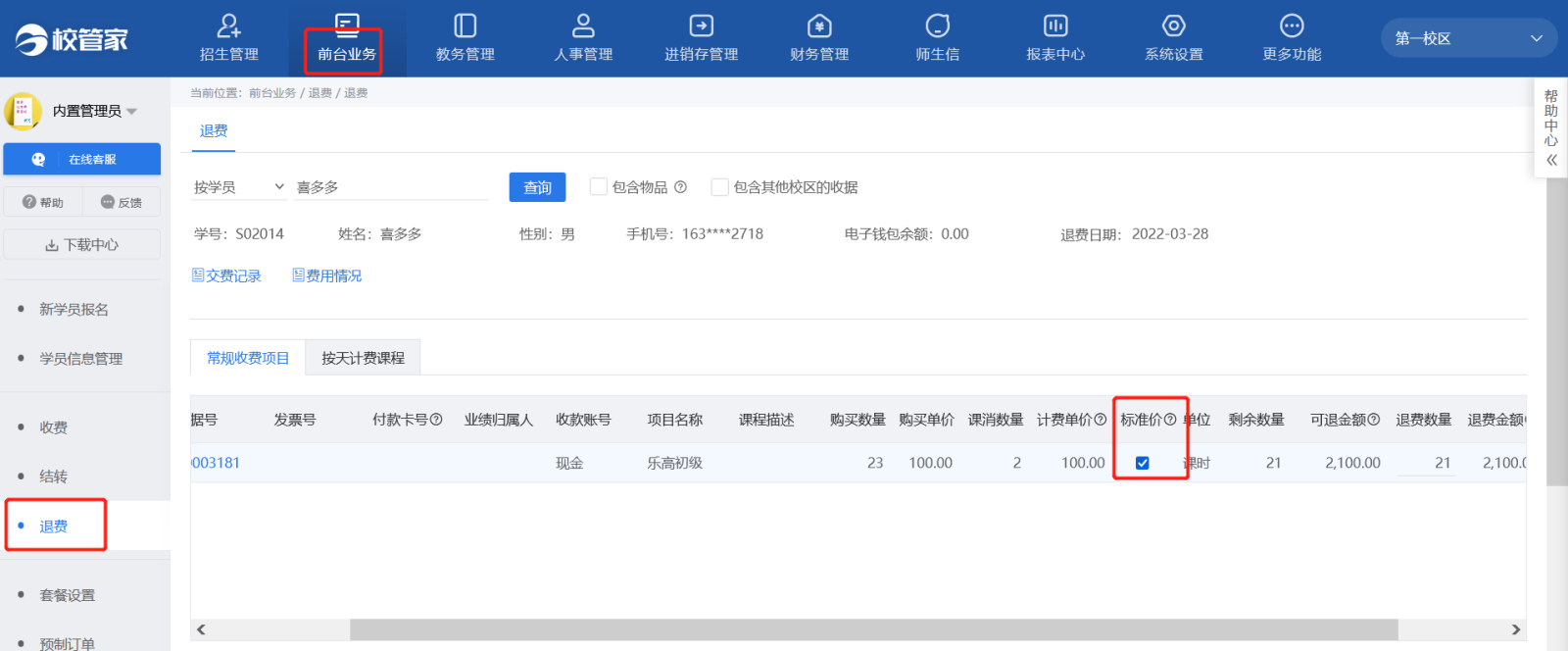Click the help icon beside 标准价
Image resolution: width=1568 pixels, height=651 pixels.
click(1170, 420)
